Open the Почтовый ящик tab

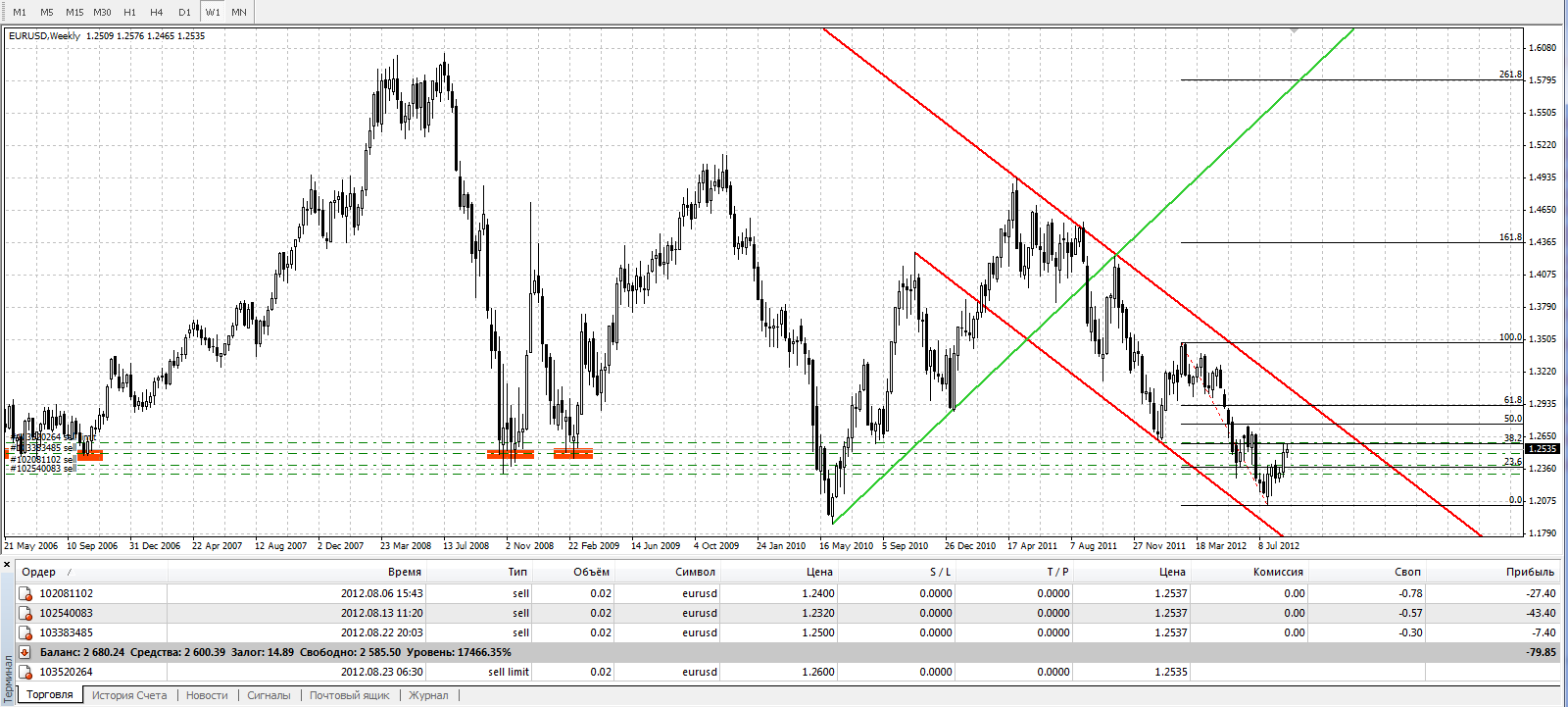pos(350,695)
